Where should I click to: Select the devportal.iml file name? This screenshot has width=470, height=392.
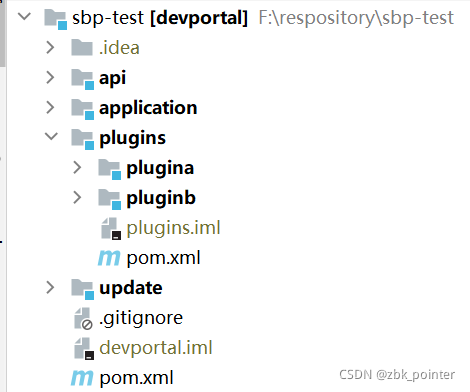coord(156,348)
